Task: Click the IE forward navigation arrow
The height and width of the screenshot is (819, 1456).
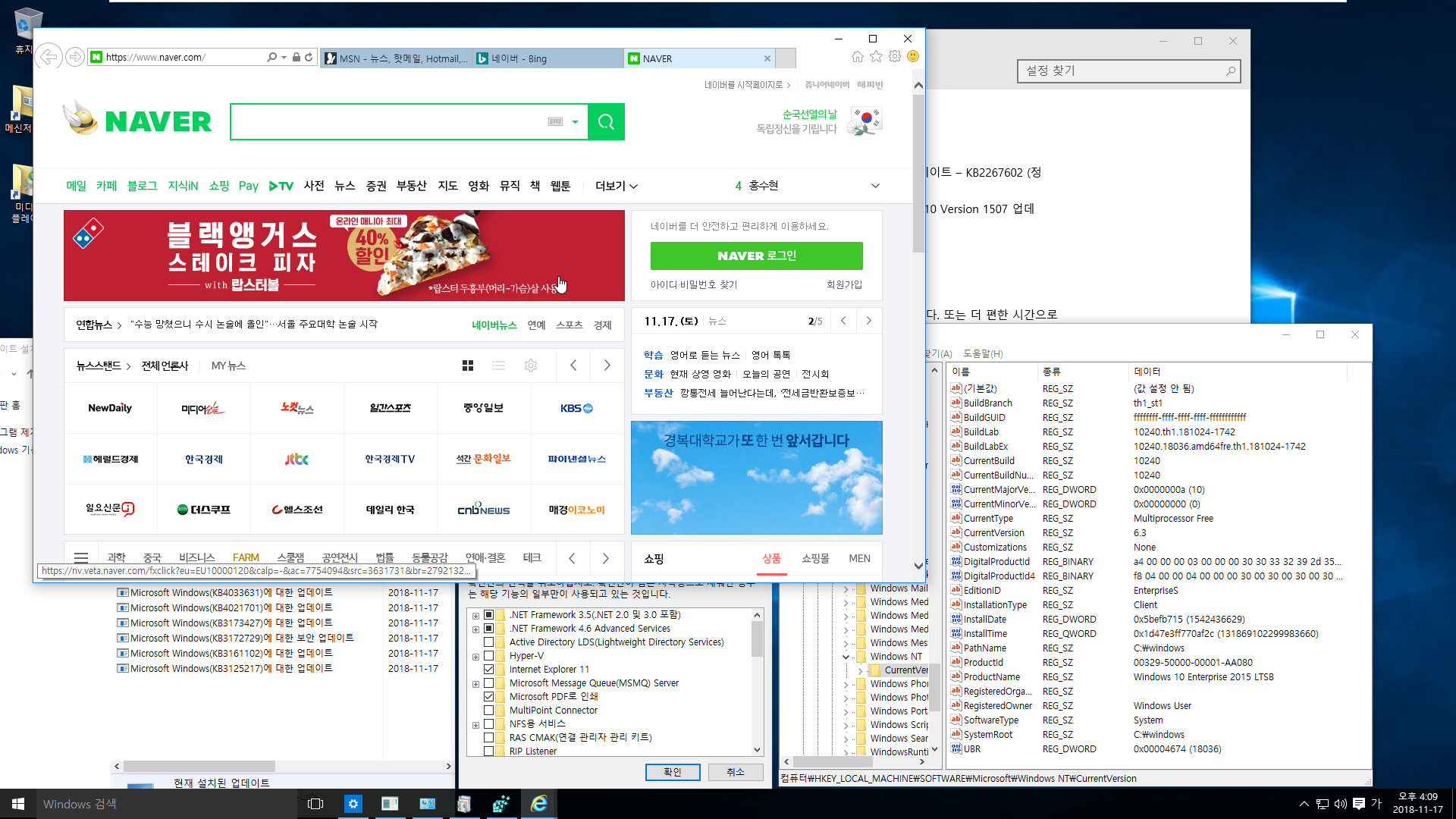Action: 74,57
